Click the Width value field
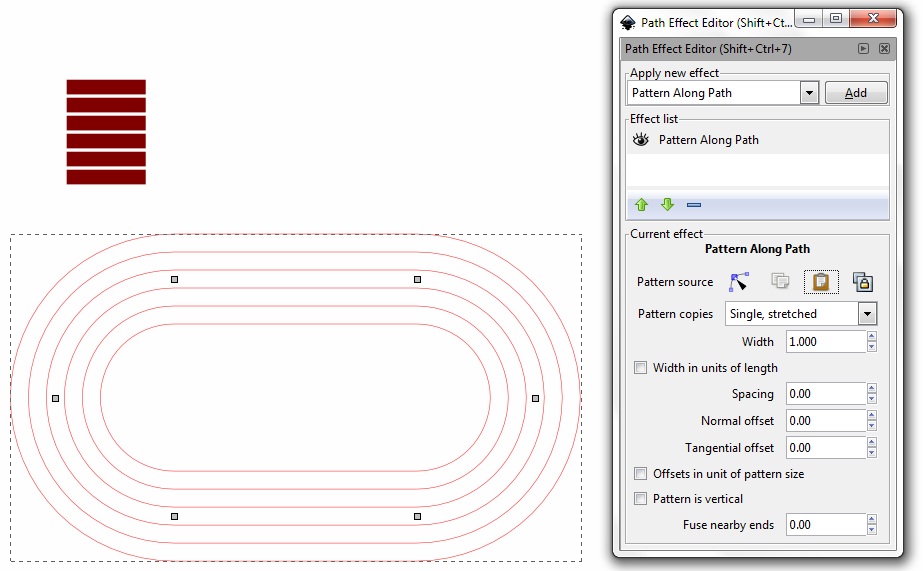Image resolution: width=923 pixels, height=571 pixels. coord(826,341)
